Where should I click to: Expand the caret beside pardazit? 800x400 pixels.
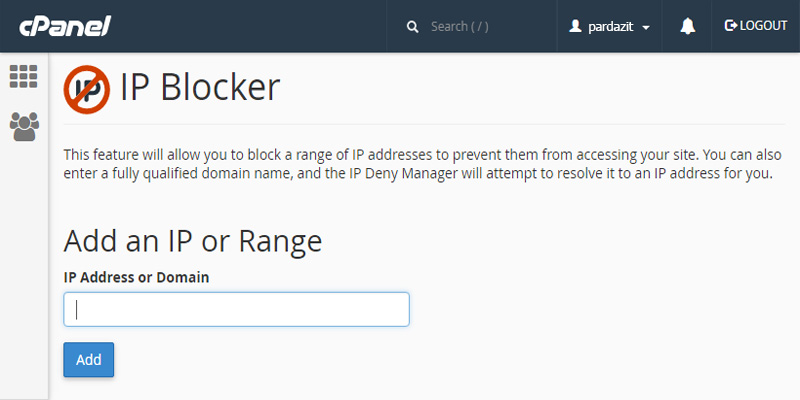point(646,28)
